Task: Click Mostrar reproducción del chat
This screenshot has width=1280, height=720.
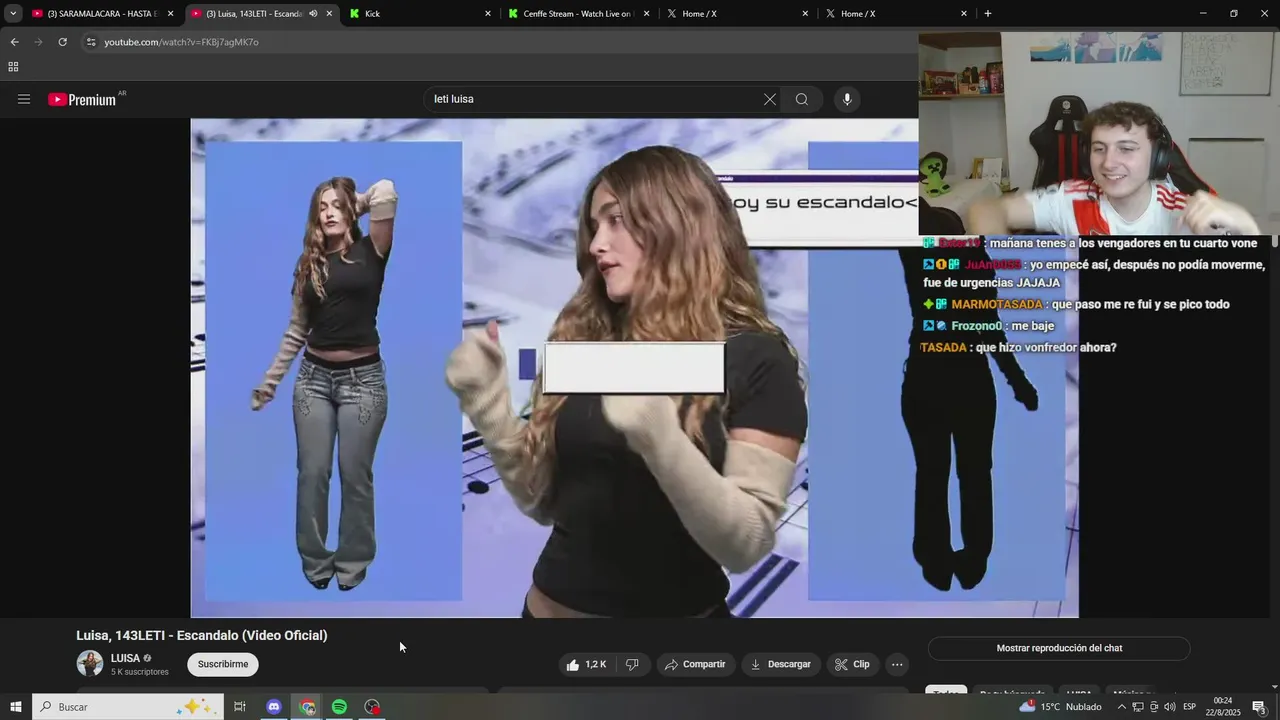Action: point(1059,648)
